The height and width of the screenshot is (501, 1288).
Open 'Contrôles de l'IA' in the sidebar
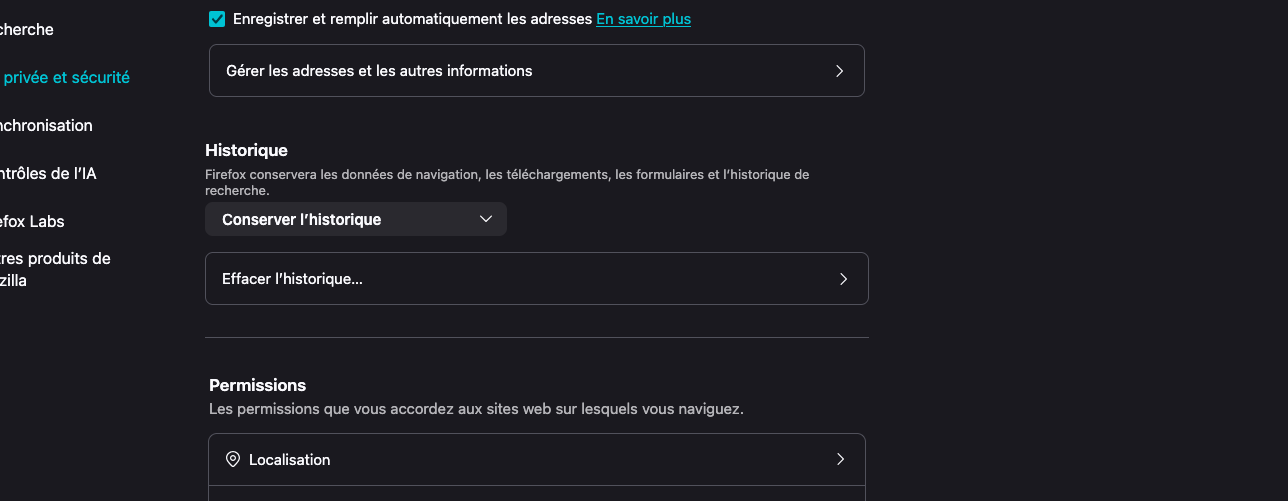(x=48, y=174)
